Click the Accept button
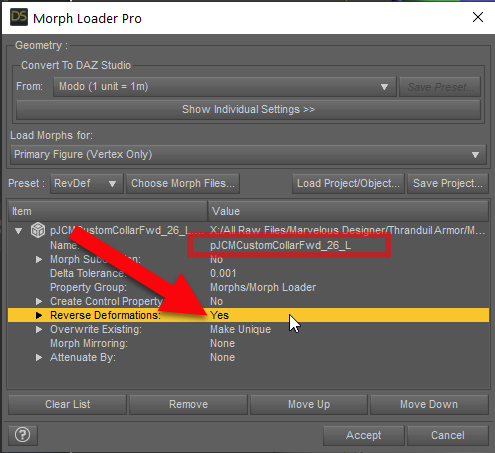The width and height of the screenshot is (495, 453). (364, 435)
